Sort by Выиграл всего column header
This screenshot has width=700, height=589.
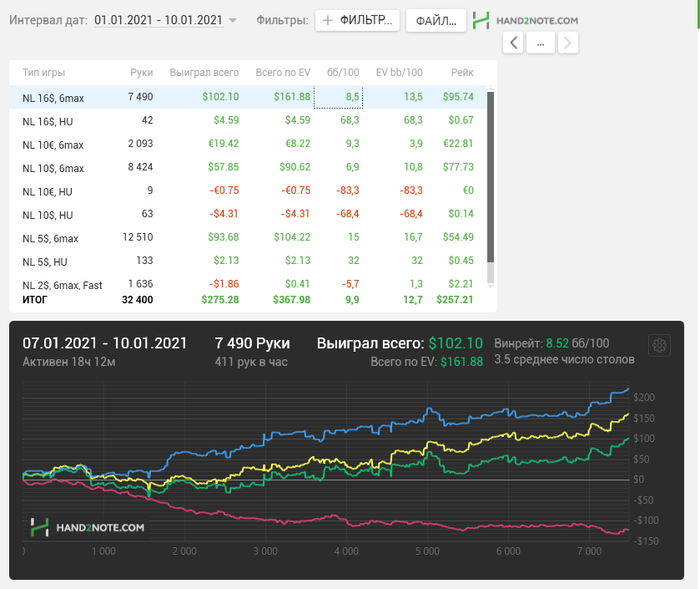click(x=204, y=72)
